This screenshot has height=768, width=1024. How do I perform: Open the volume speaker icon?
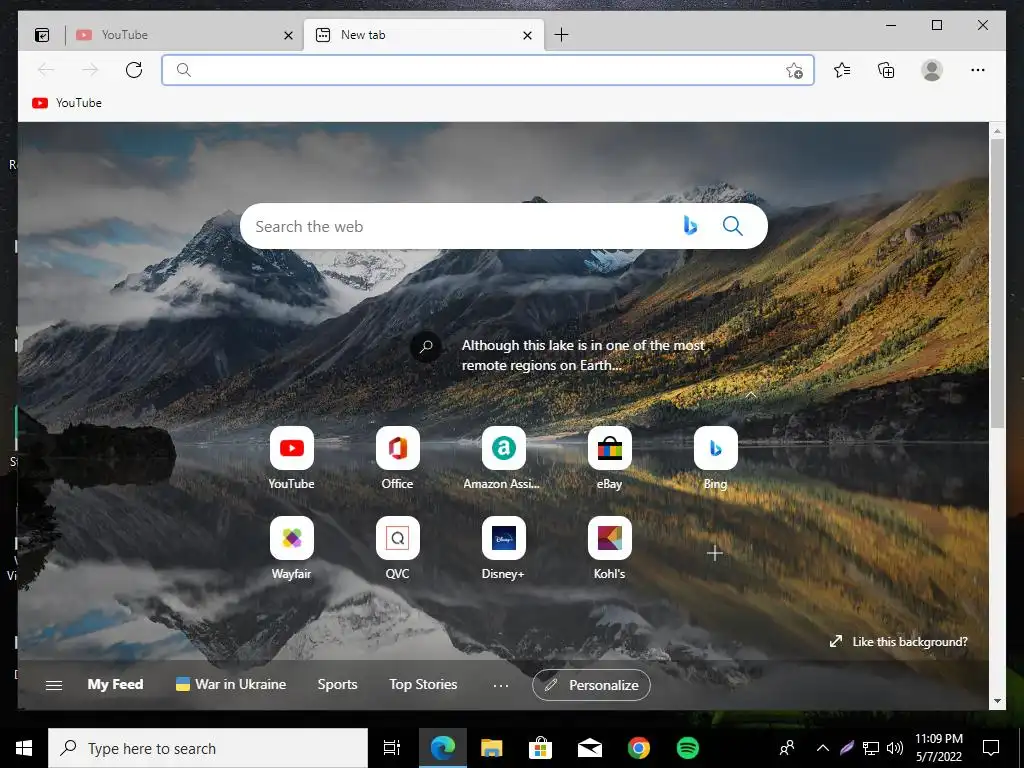pyautogui.click(x=895, y=748)
